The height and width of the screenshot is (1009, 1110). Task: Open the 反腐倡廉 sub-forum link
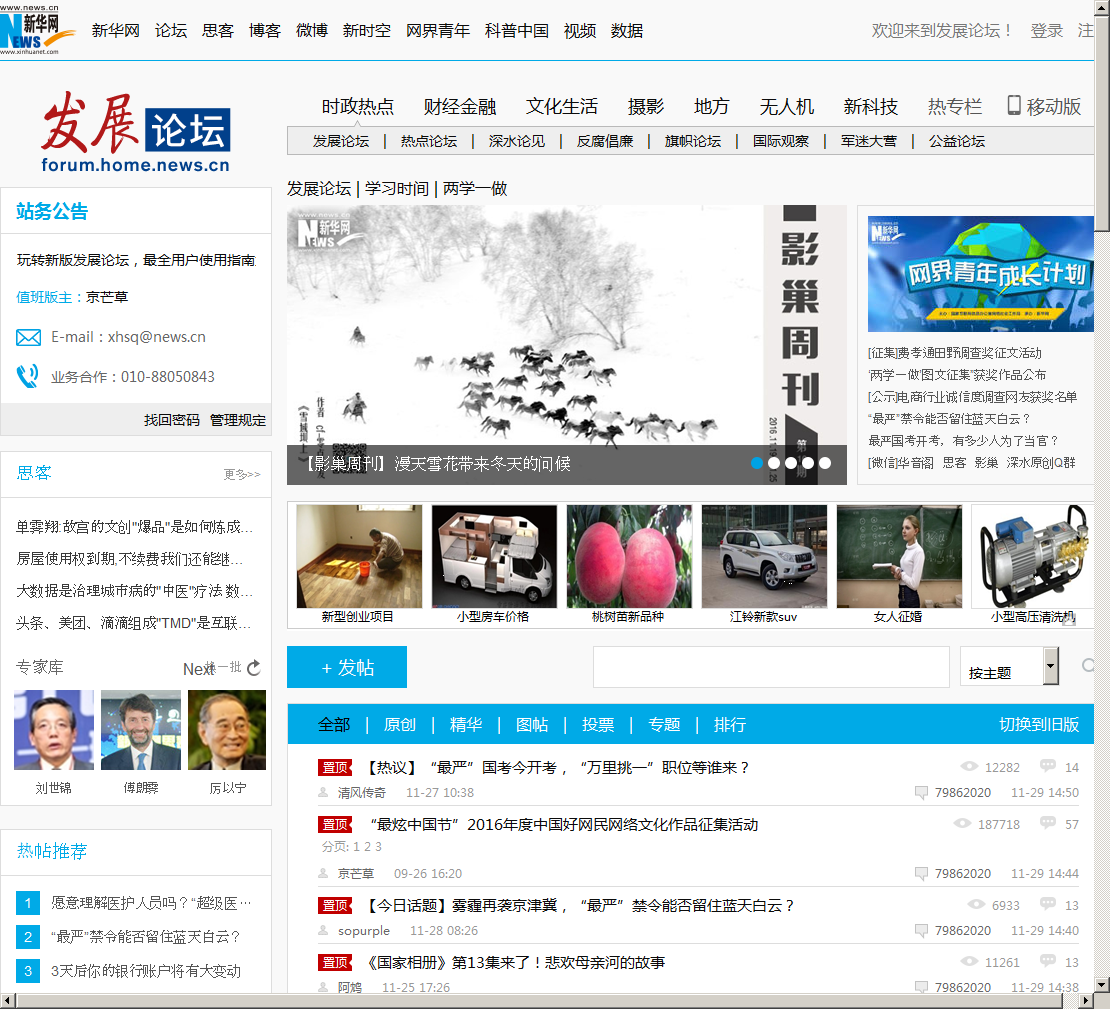coord(605,141)
